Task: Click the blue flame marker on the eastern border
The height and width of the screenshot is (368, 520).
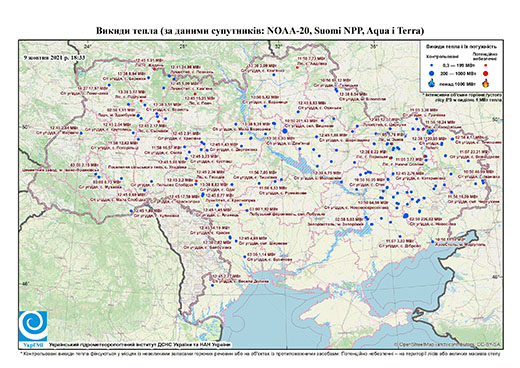Action: point(430,132)
